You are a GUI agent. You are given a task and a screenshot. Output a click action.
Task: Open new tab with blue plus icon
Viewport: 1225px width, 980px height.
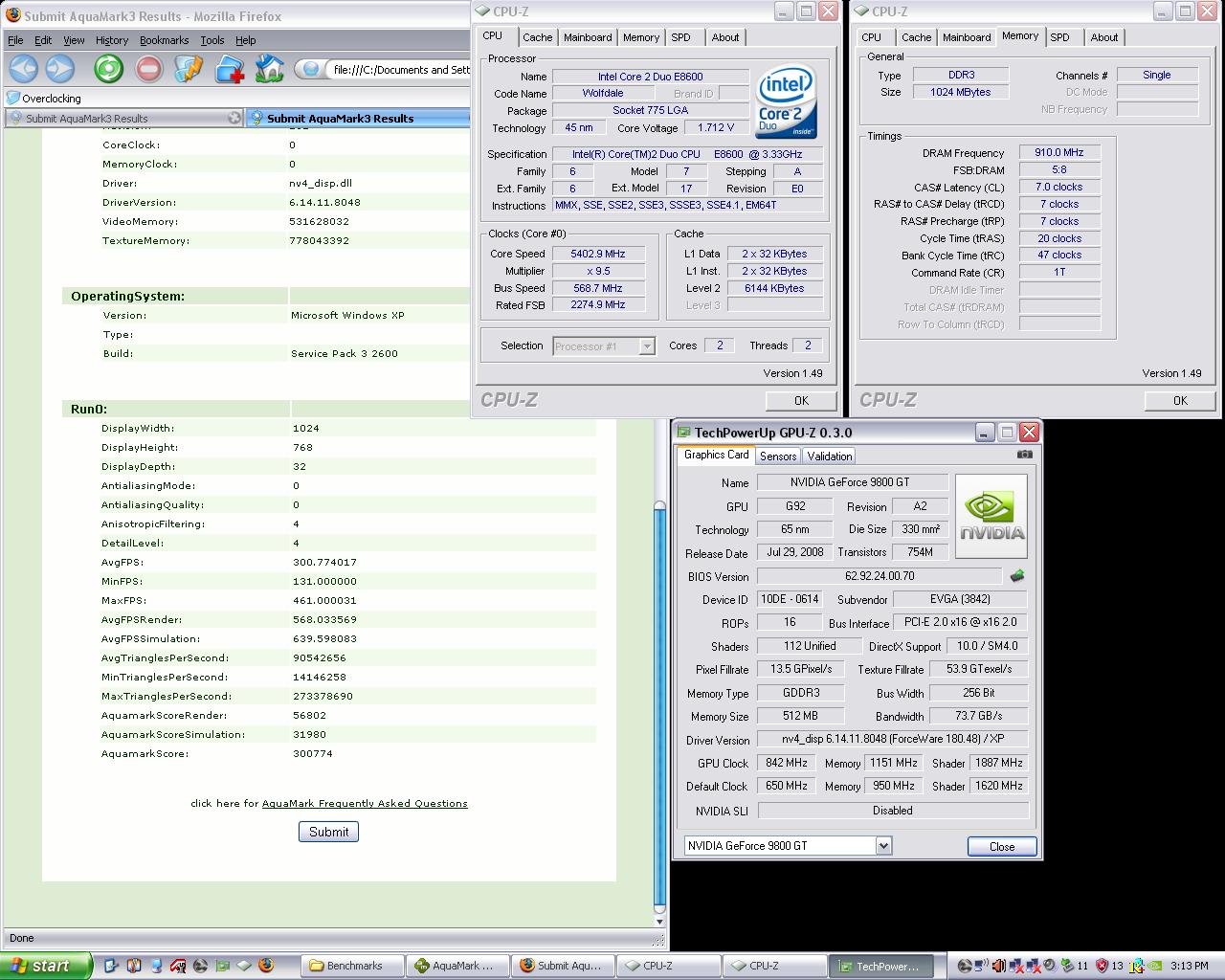point(230,68)
